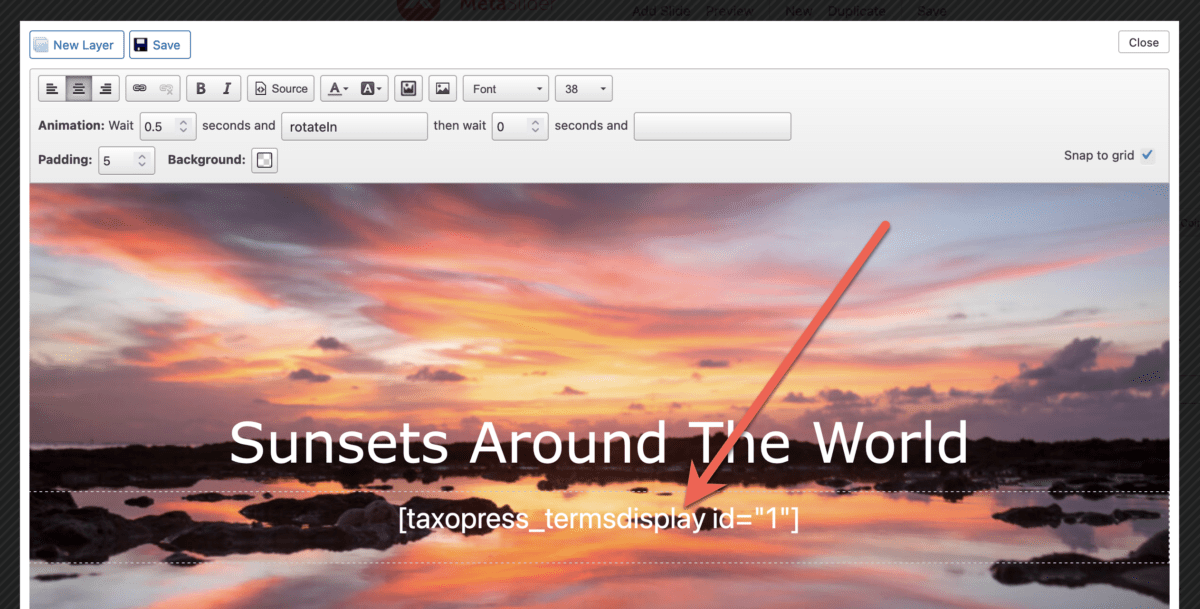Open the Font family dropdown
Screen dimensions: 1200x609
505,88
